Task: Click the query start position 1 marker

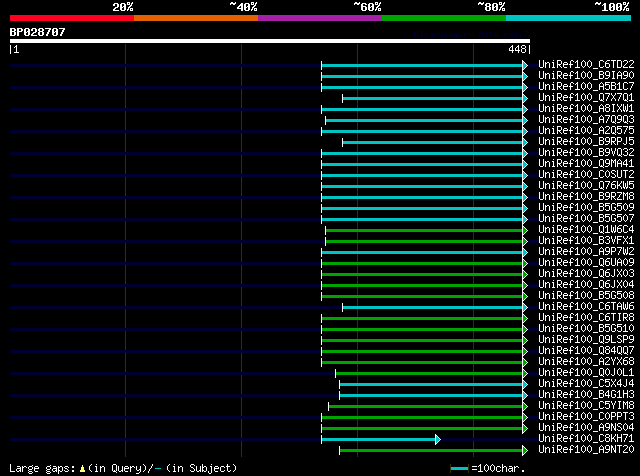Action: [x=15, y=49]
